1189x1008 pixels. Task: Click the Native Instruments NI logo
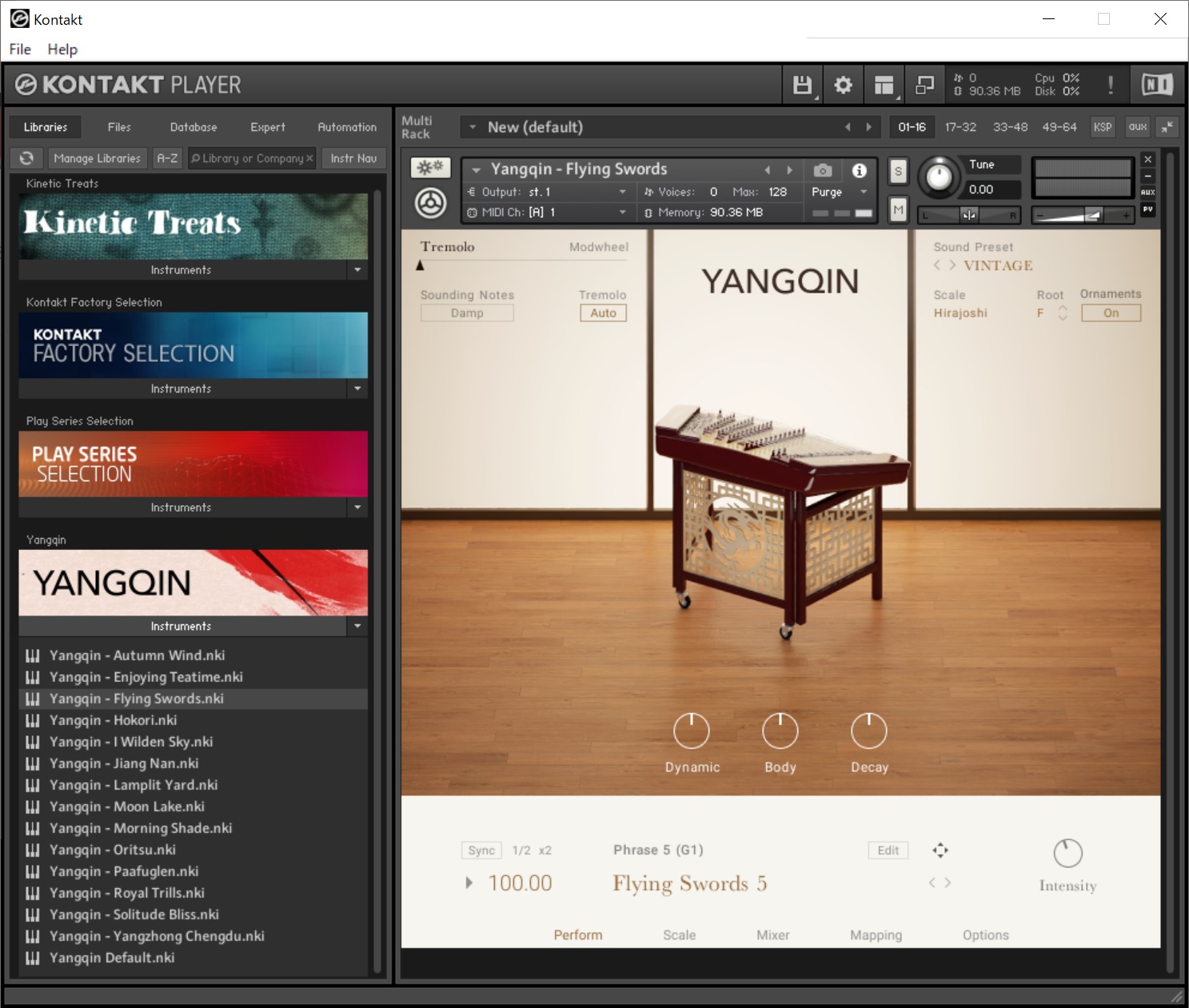coord(1156,85)
